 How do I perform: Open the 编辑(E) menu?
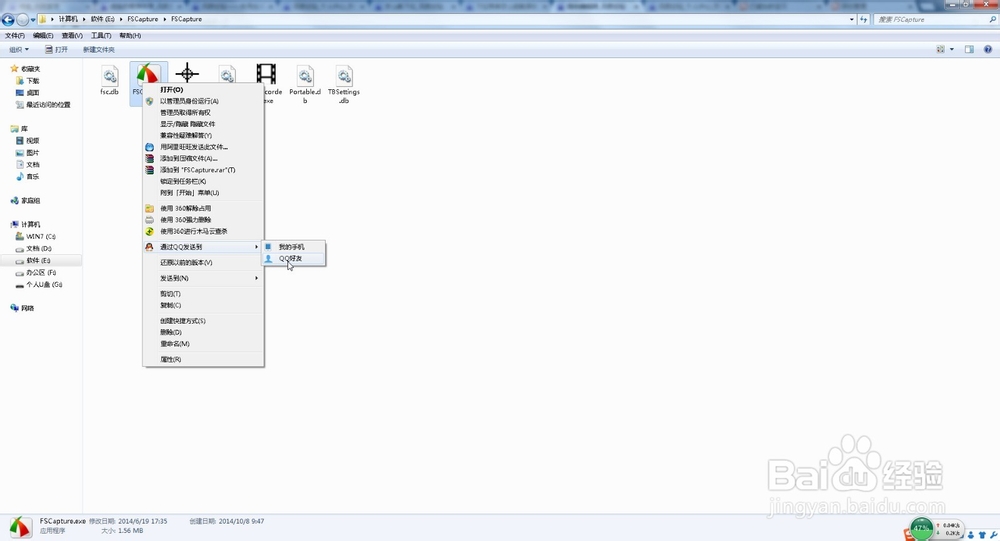tap(43, 36)
